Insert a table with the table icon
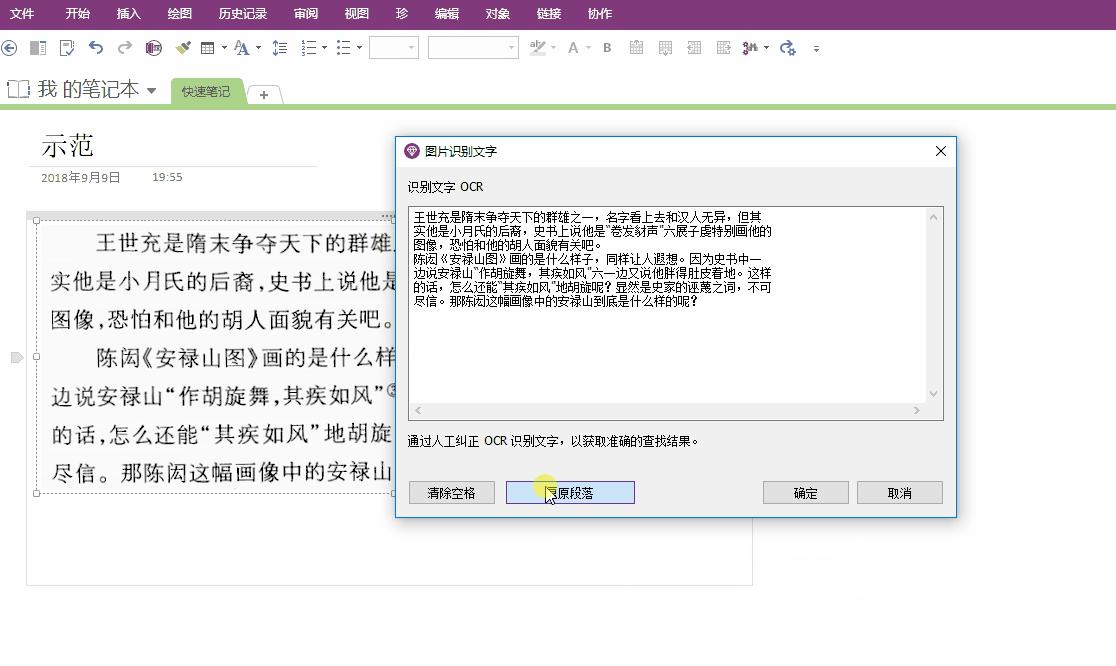 click(x=207, y=48)
